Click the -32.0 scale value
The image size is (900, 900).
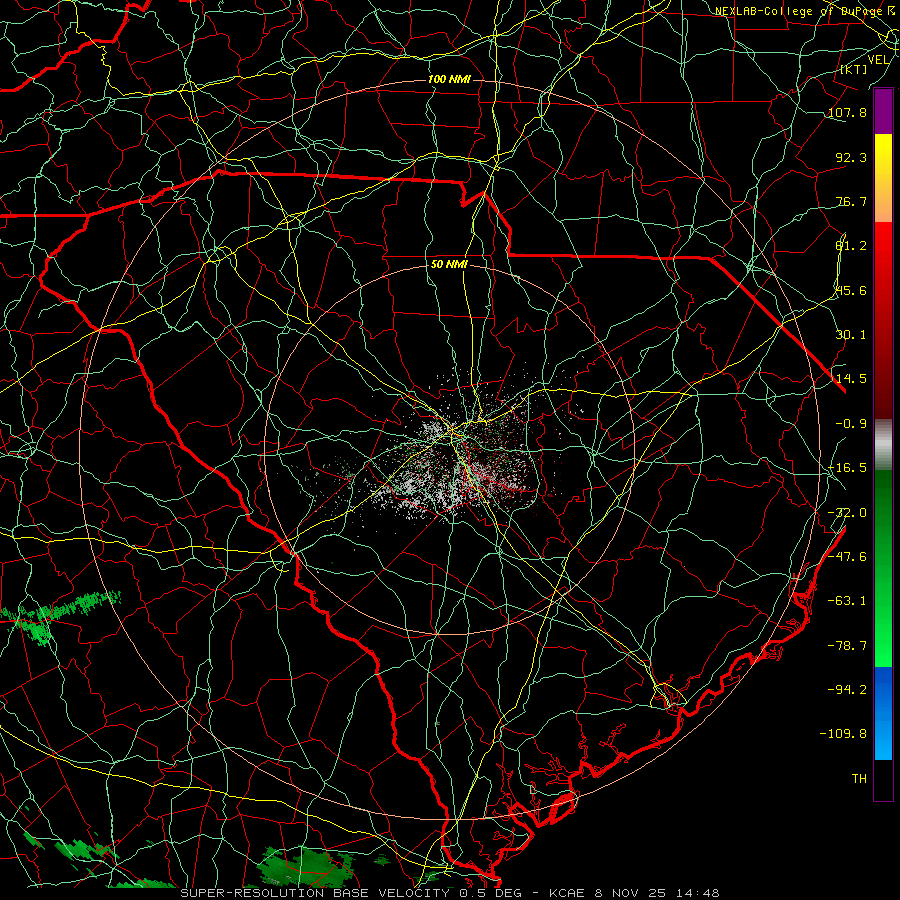pos(847,513)
